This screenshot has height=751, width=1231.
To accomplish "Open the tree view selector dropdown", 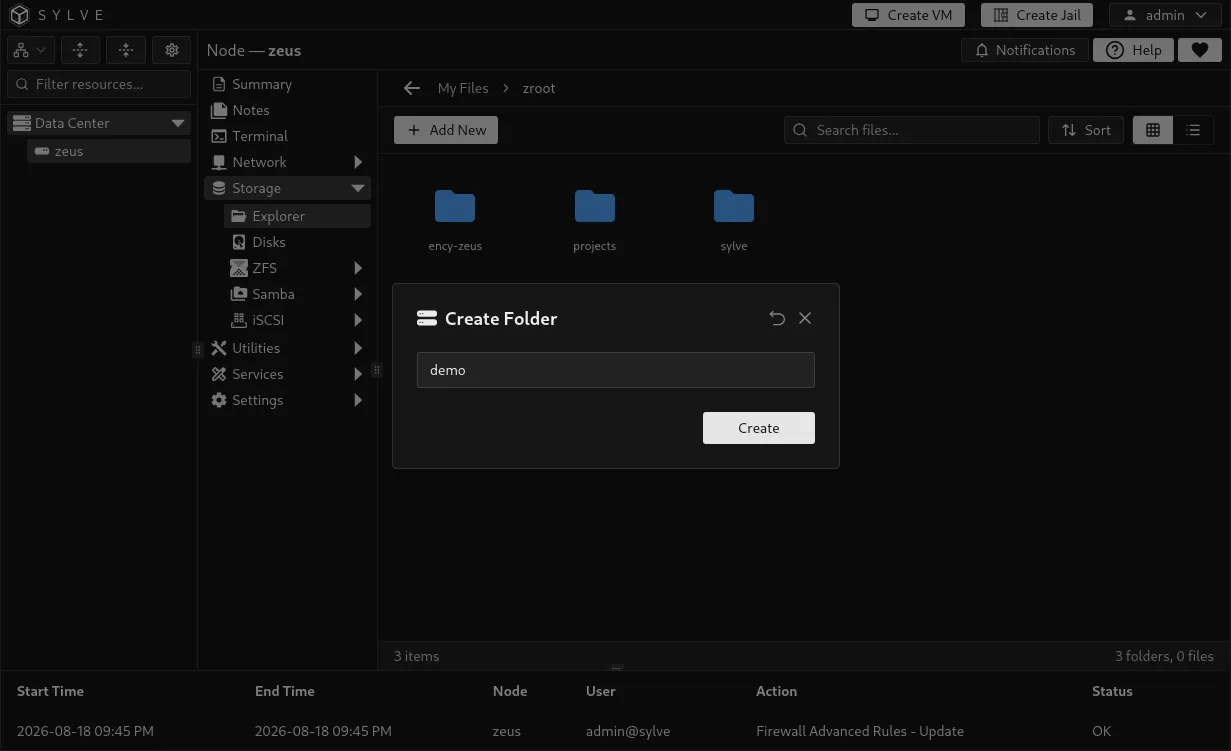I will [x=30, y=50].
